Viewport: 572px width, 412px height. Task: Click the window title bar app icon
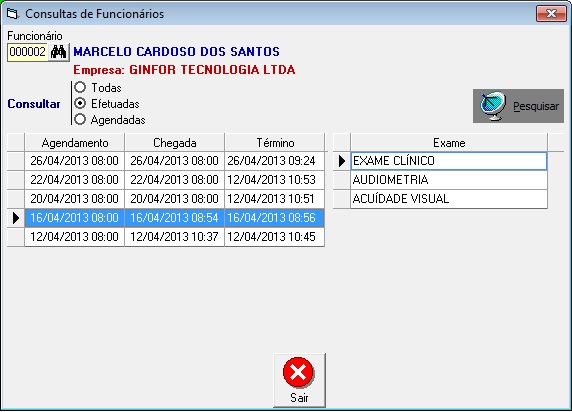[12, 14]
